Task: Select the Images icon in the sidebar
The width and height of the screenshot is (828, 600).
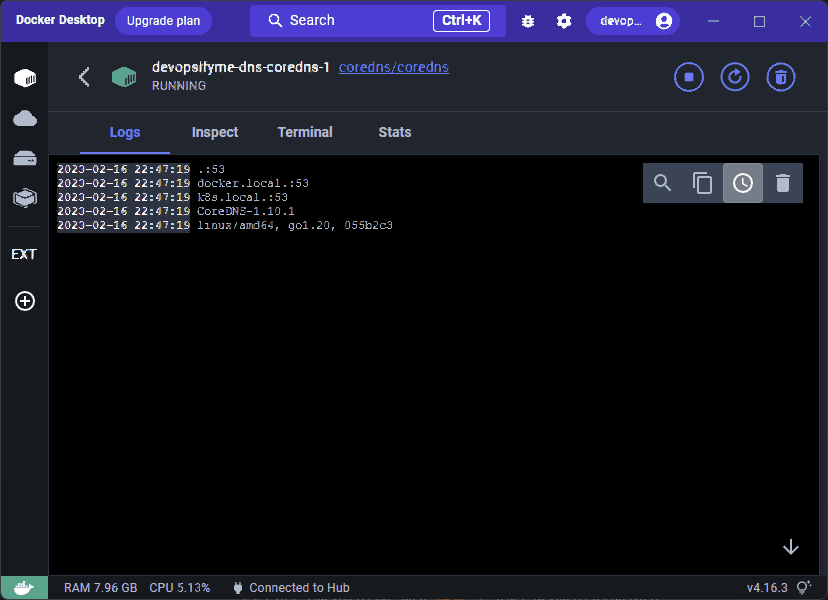Action: pos(24,117)
